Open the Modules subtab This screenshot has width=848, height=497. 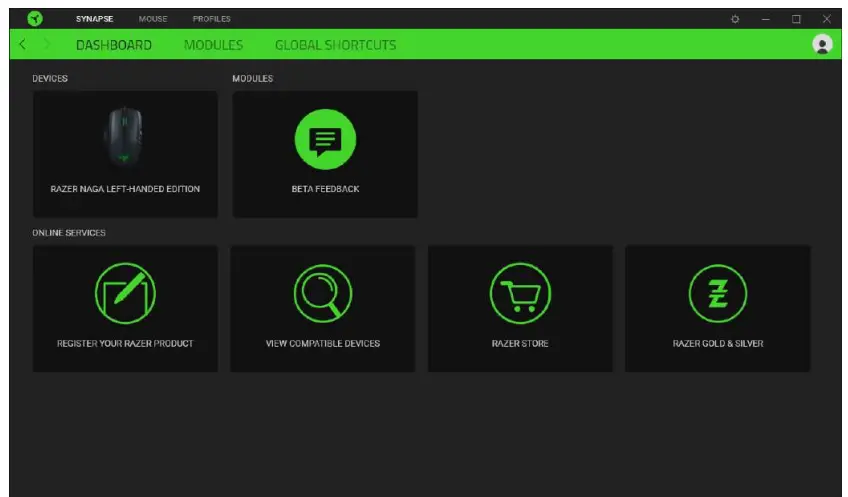tap(213, 45)
